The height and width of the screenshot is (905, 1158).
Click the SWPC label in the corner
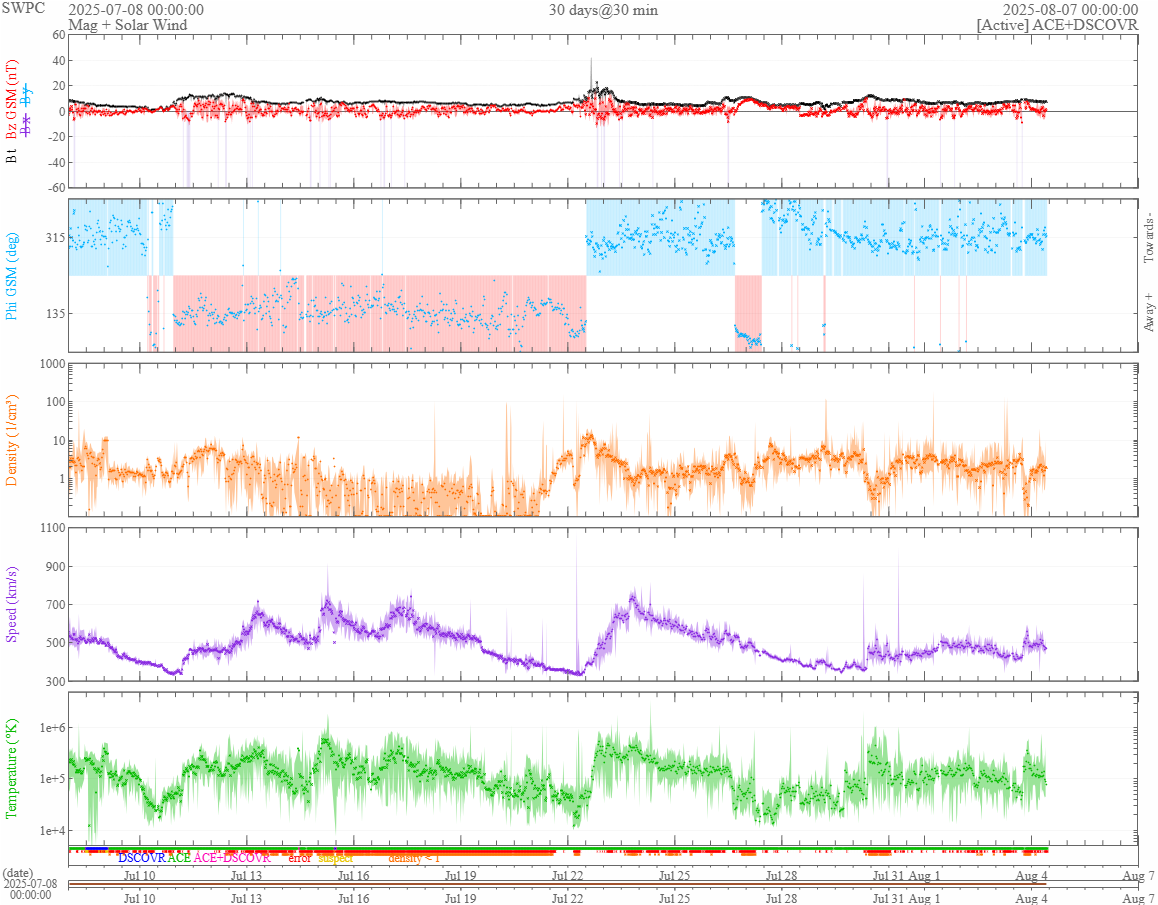coord(23,8)
